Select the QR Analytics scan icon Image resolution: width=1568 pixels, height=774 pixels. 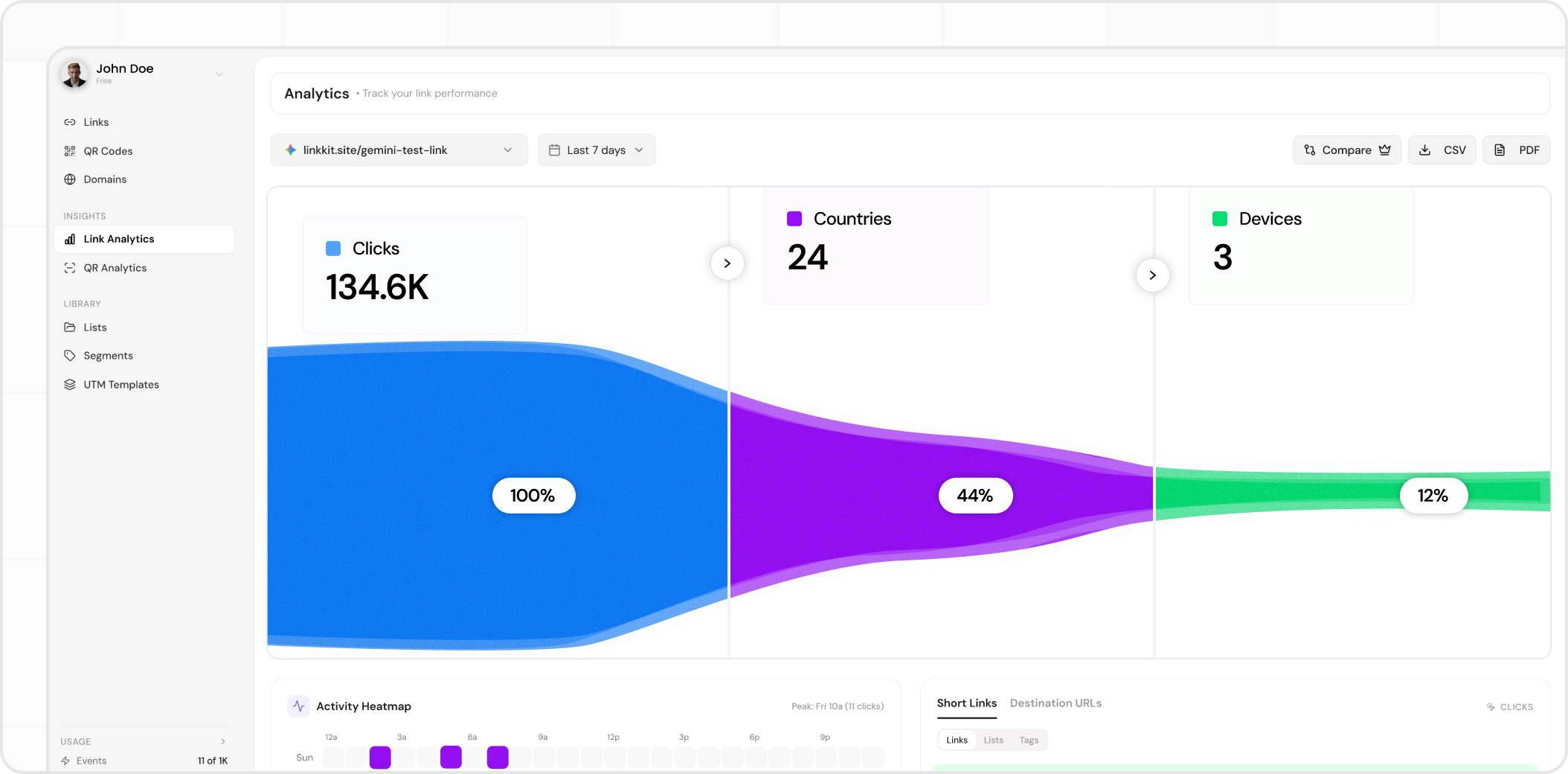70,268
